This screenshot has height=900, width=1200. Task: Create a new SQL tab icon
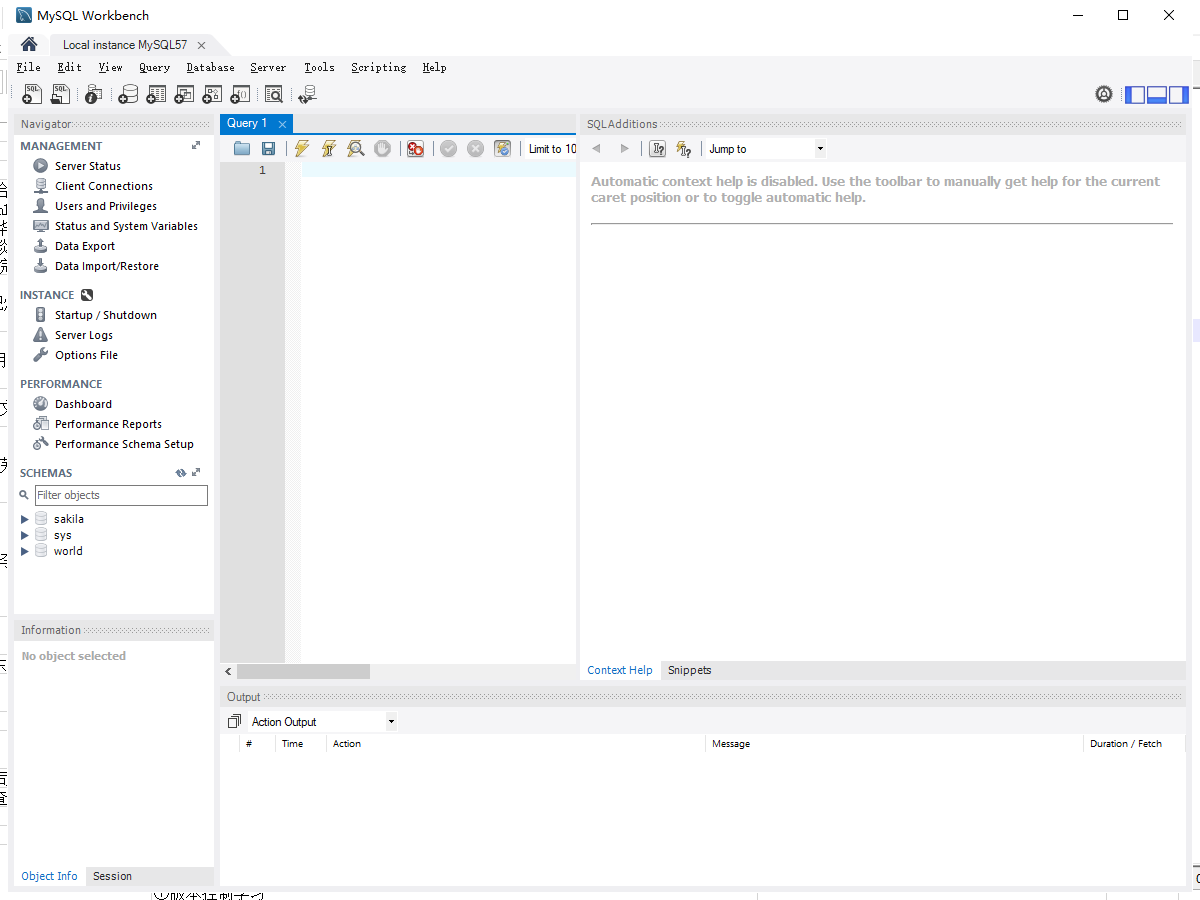[x=32, y=94]
